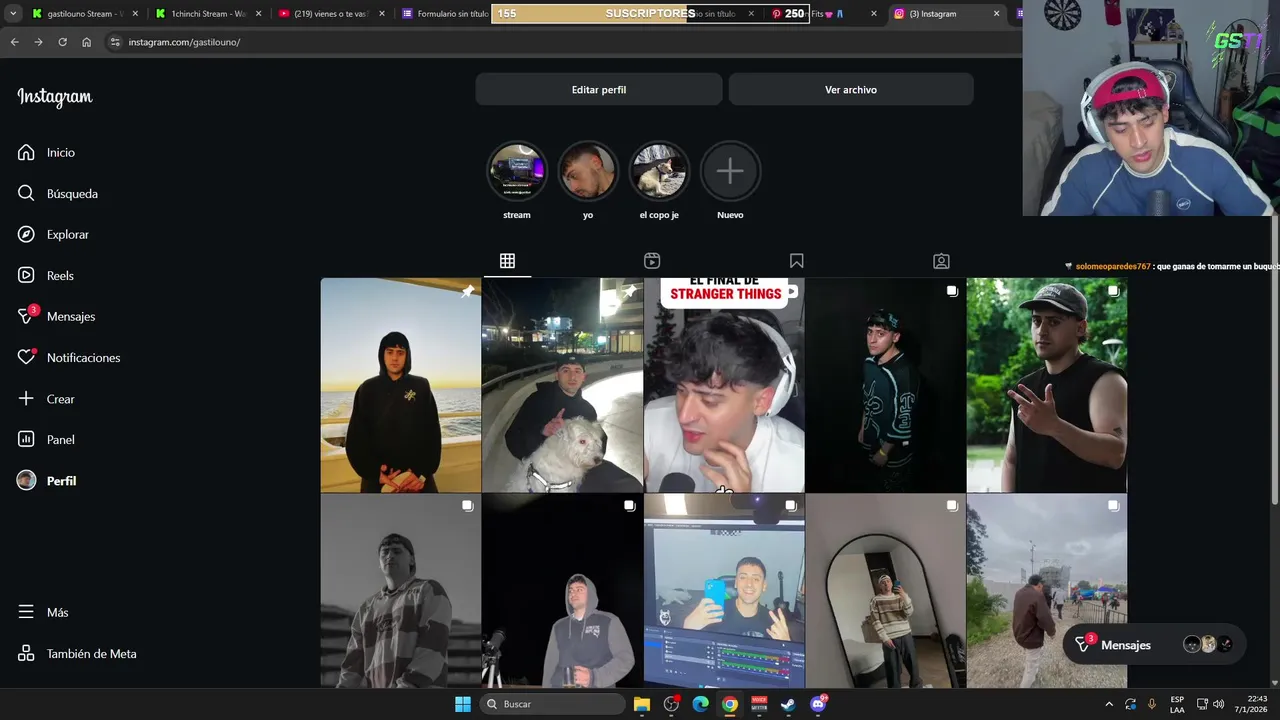Click the Perfil avatar in sidebar
Viewport: 1280px width, 720px height.
[26, 480]
